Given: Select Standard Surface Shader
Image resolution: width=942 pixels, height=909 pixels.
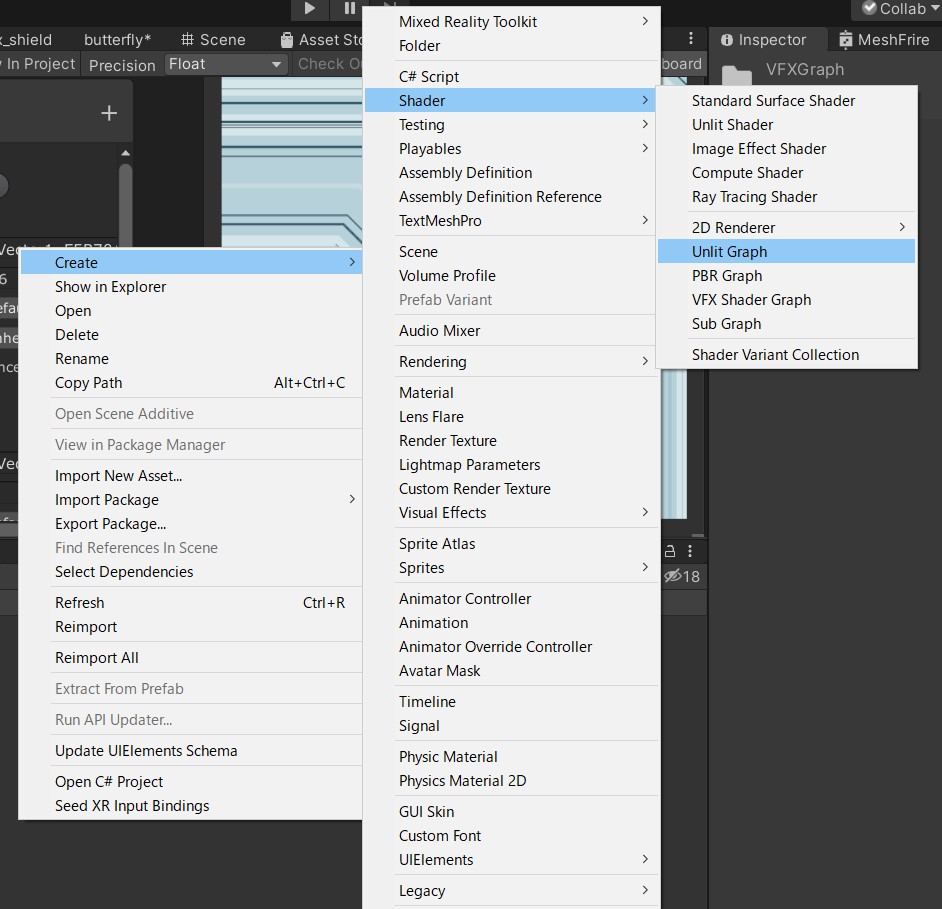Looking at the screenshot, I should point(786,100).
